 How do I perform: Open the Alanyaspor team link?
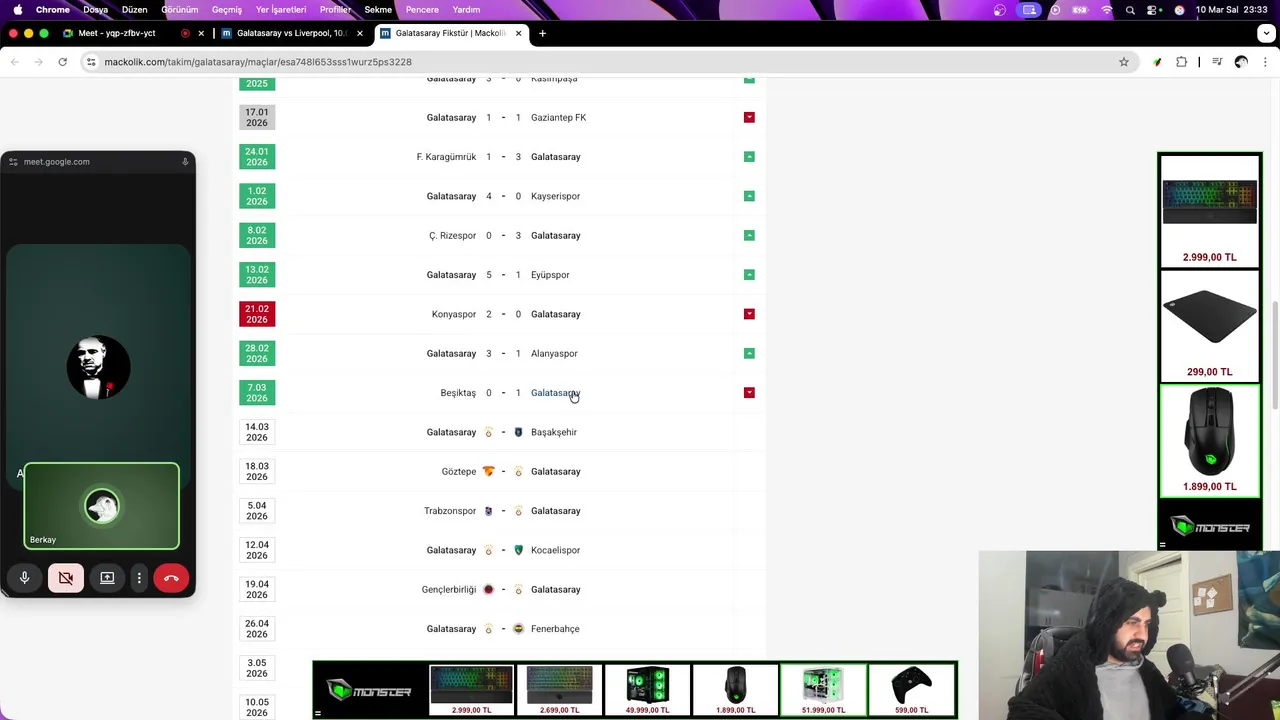click(554, 353)
